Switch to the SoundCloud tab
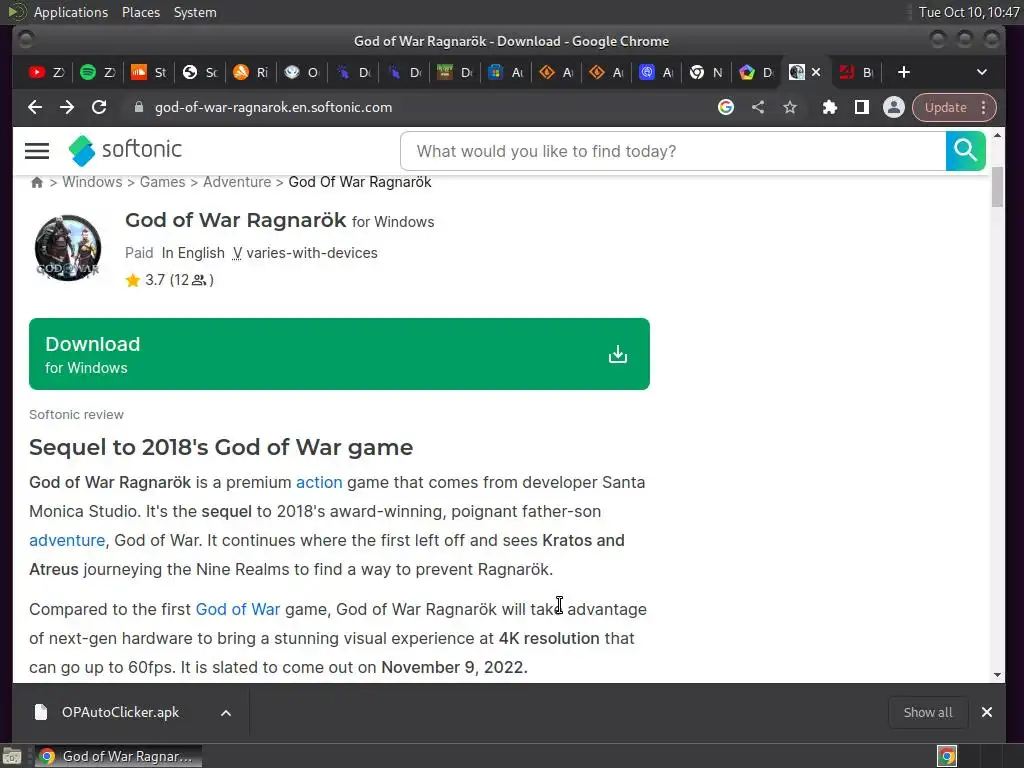This screenshot has height=768, width=1024. [148, 72]
